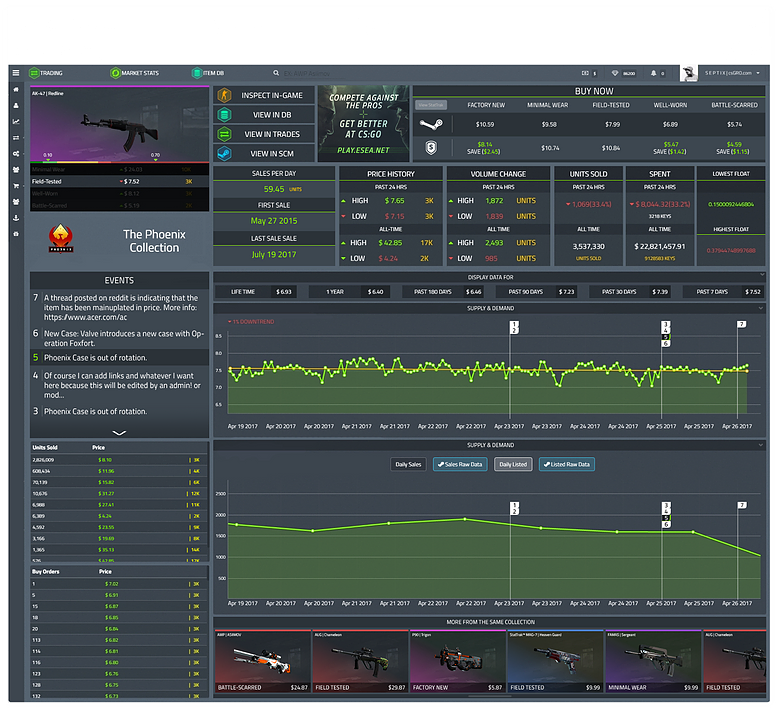Click the Inspect In-Game button

(x=264, y=95)
